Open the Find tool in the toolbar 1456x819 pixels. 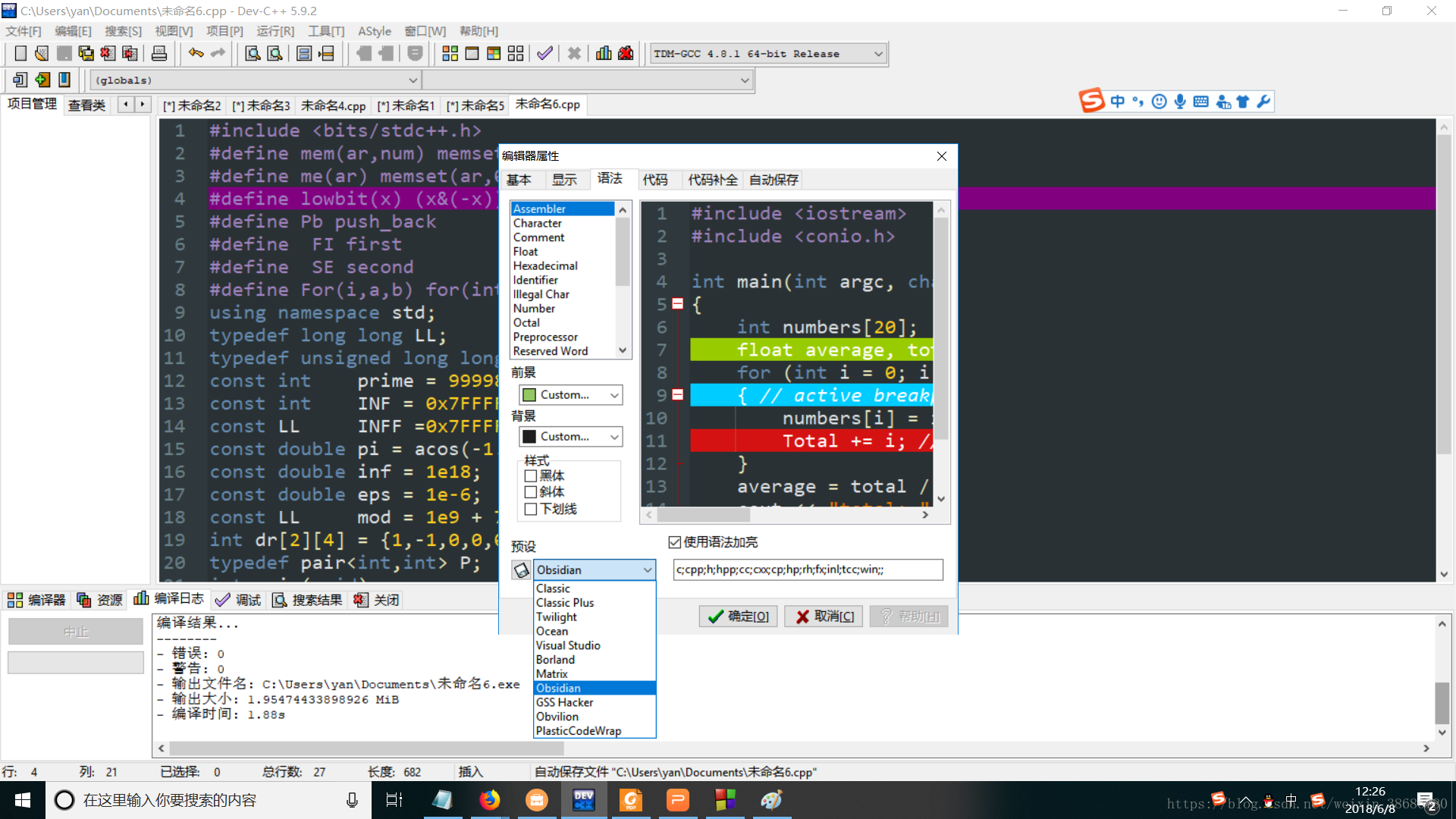[x=253, y=53]
